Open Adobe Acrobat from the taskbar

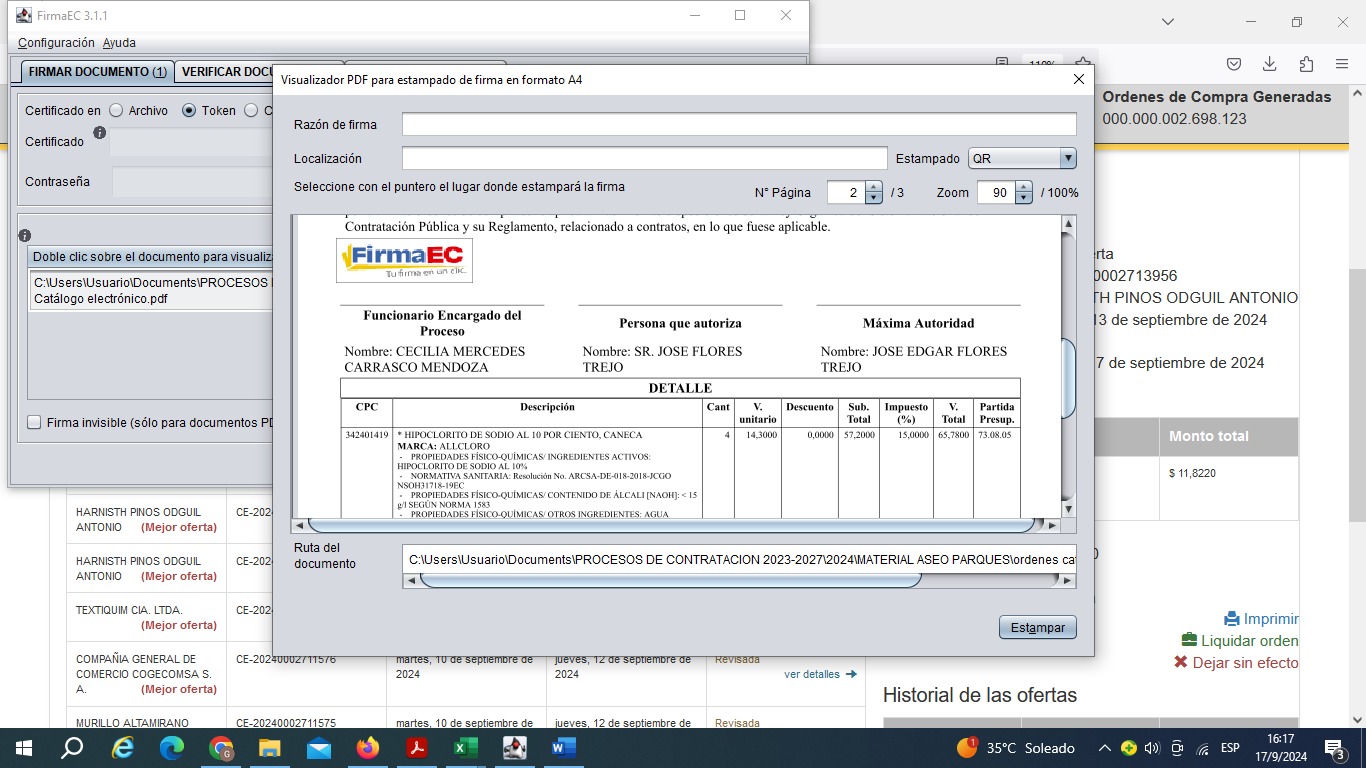pos(417,748)
